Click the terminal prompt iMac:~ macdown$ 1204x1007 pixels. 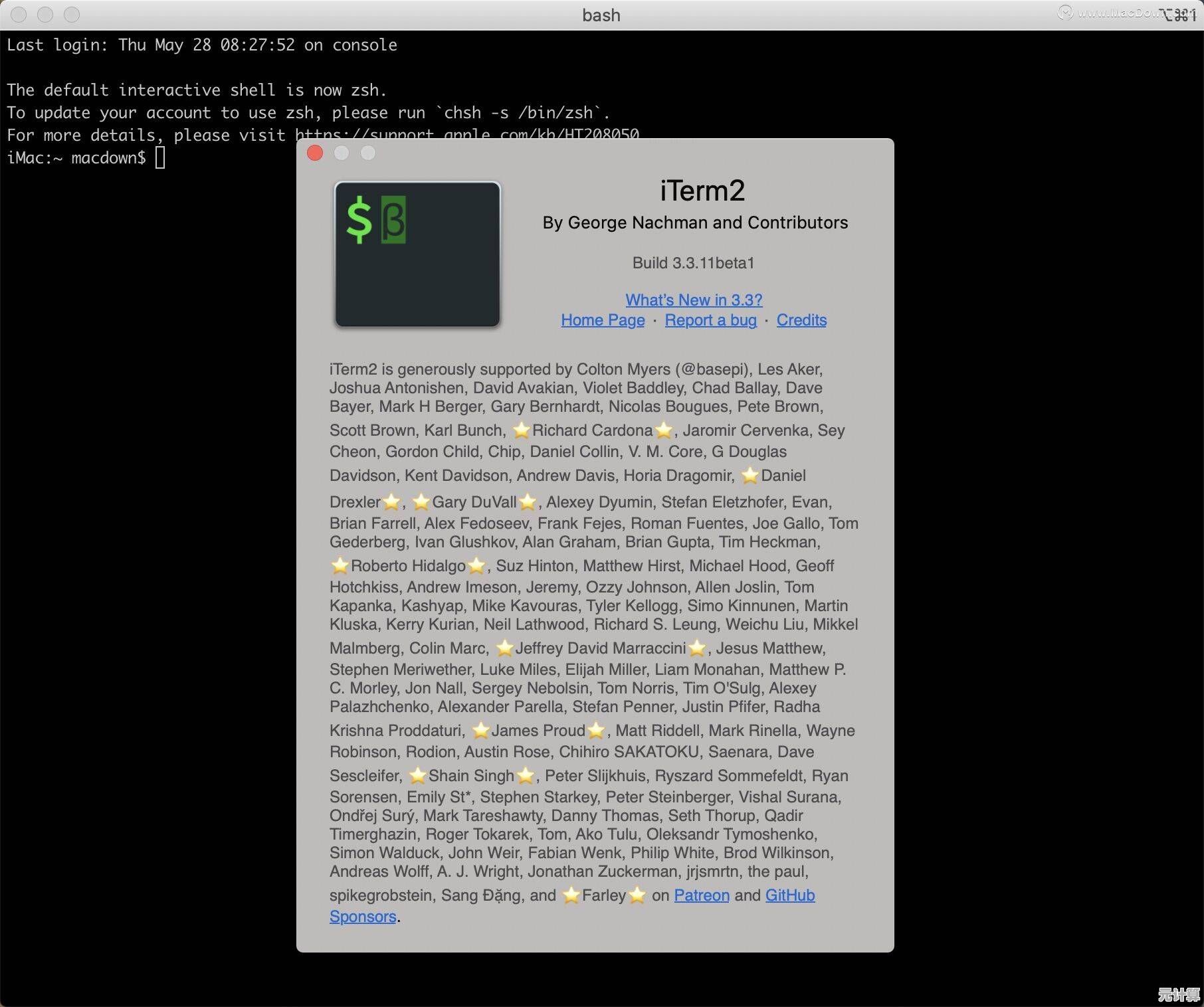76,158
